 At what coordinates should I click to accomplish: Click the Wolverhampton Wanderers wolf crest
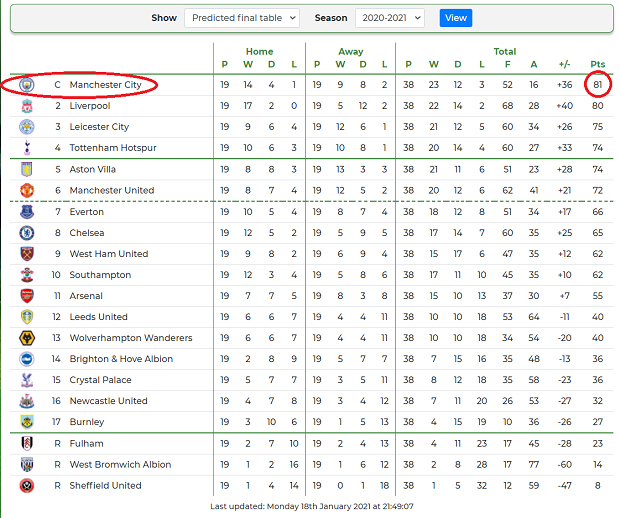(27, 338)
